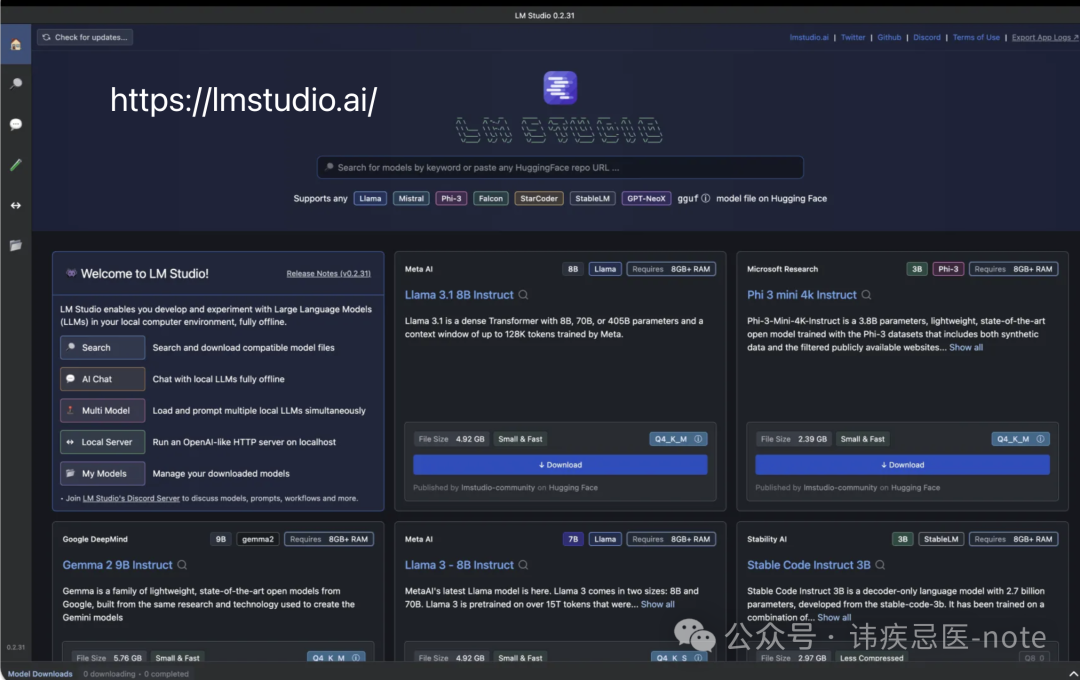Viewport: 1080px width, 680px height.
Task: Open LM Studio's Discord Server link
Action: click(131, 498)
